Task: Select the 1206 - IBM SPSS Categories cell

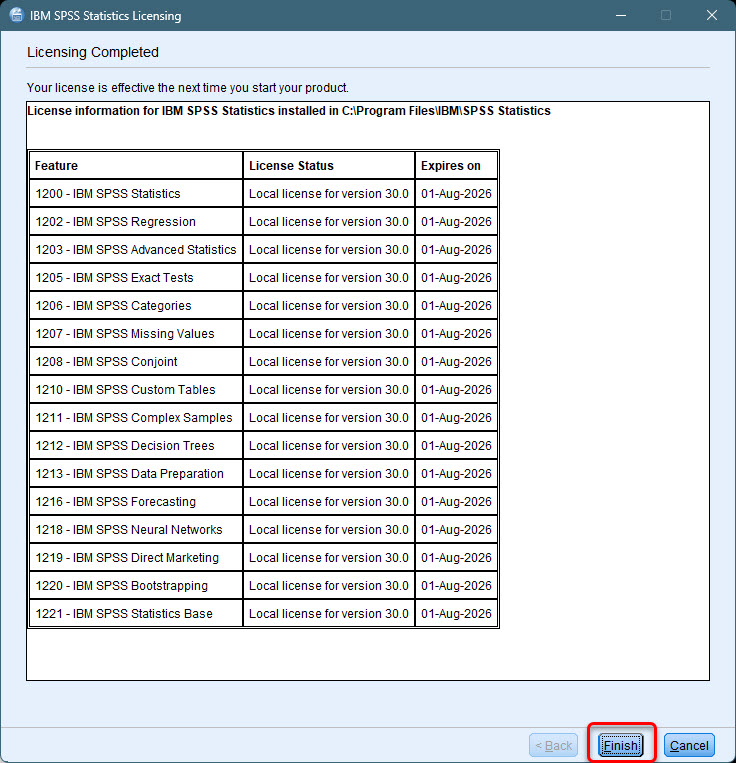Action: click(x=136, y=306)
